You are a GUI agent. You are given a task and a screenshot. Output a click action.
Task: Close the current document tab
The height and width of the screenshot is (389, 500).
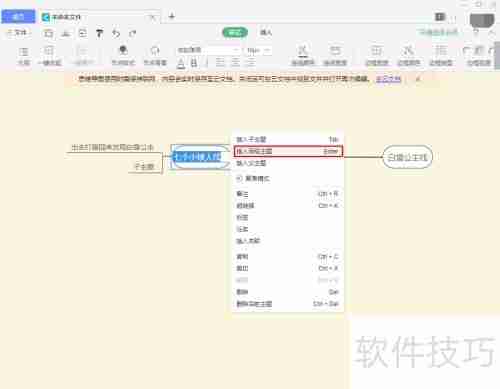152,17
